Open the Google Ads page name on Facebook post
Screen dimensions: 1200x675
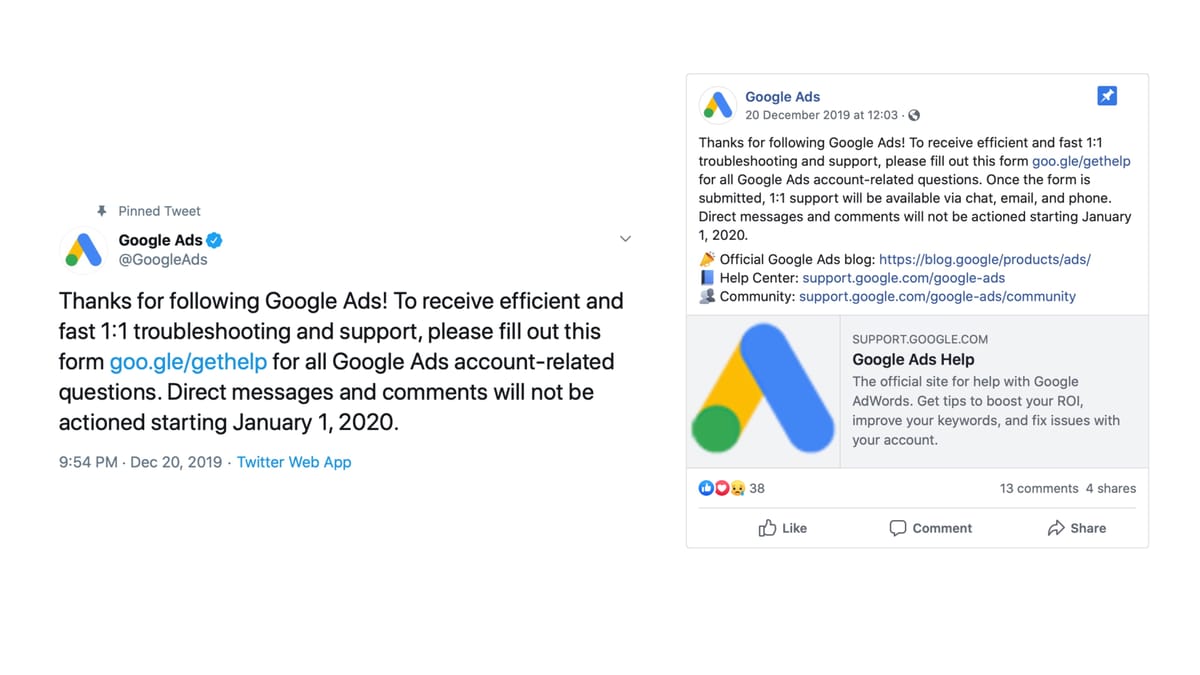783,97
